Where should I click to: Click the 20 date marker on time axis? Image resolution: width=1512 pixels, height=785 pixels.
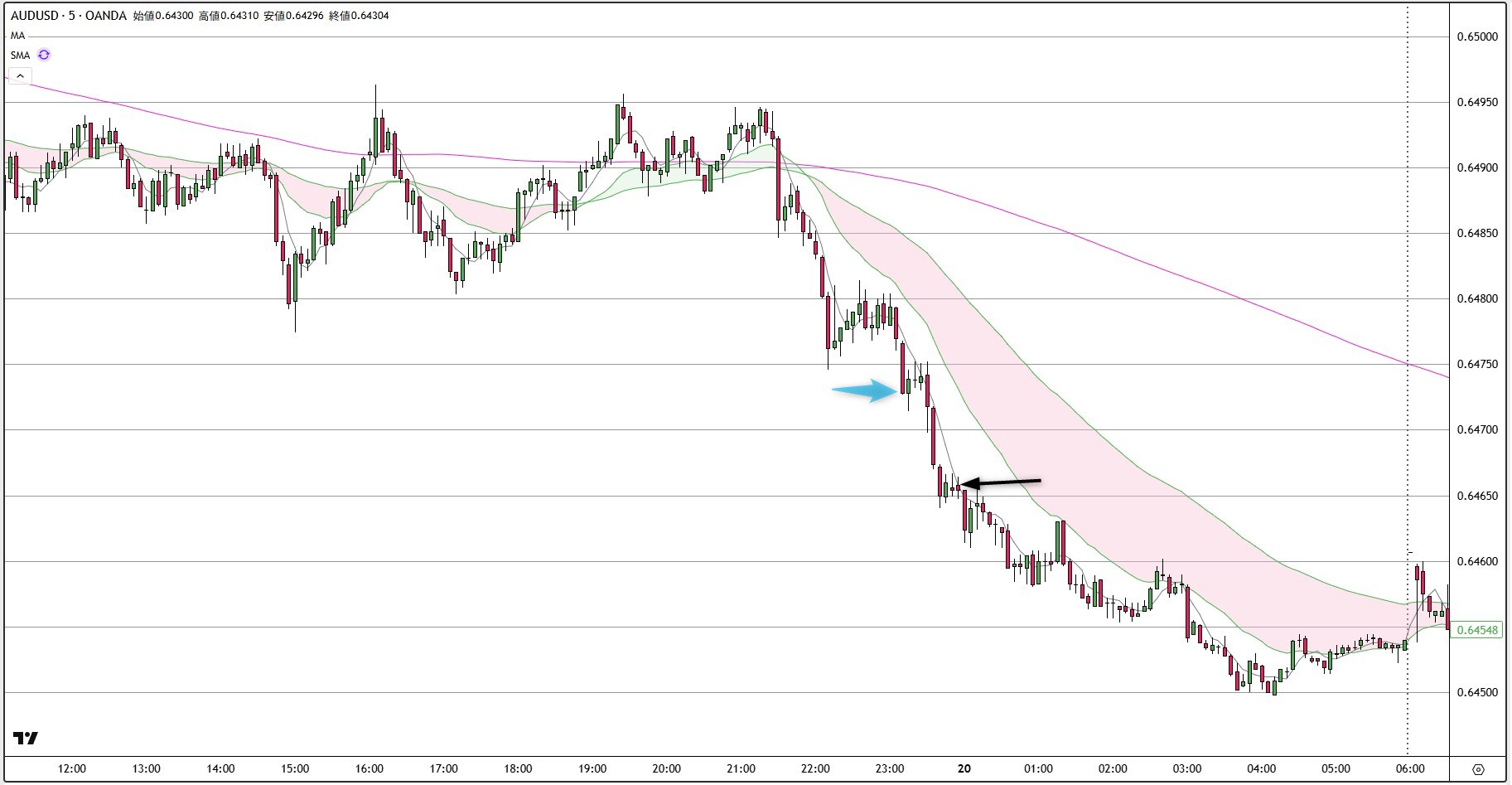pyautogui.click(x=964, y=768)
